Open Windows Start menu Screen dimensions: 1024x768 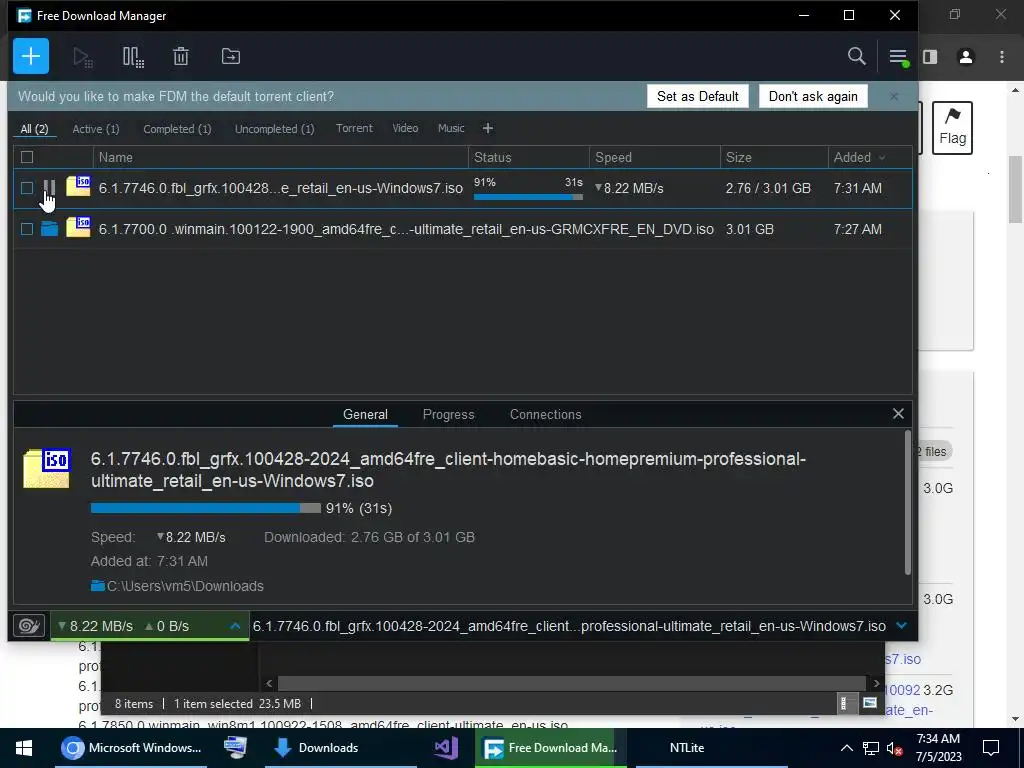[x=24, y=748]
